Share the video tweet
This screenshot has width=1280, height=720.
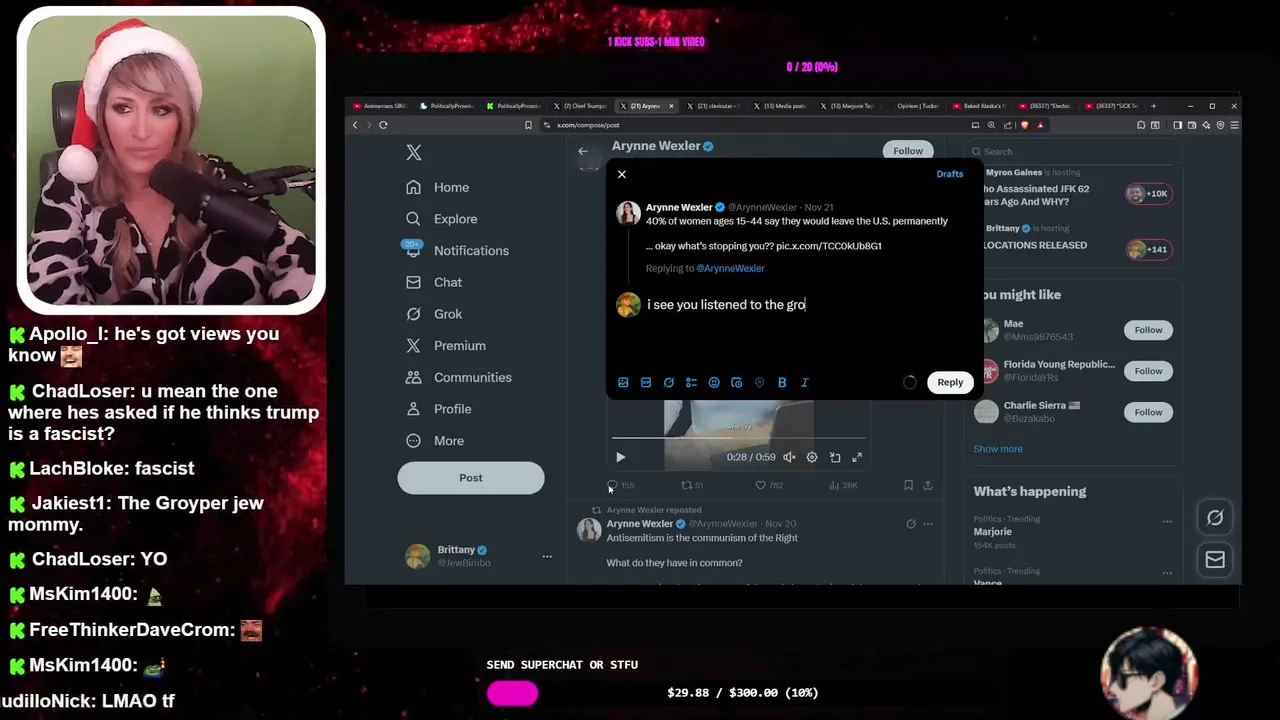[928, 485]
